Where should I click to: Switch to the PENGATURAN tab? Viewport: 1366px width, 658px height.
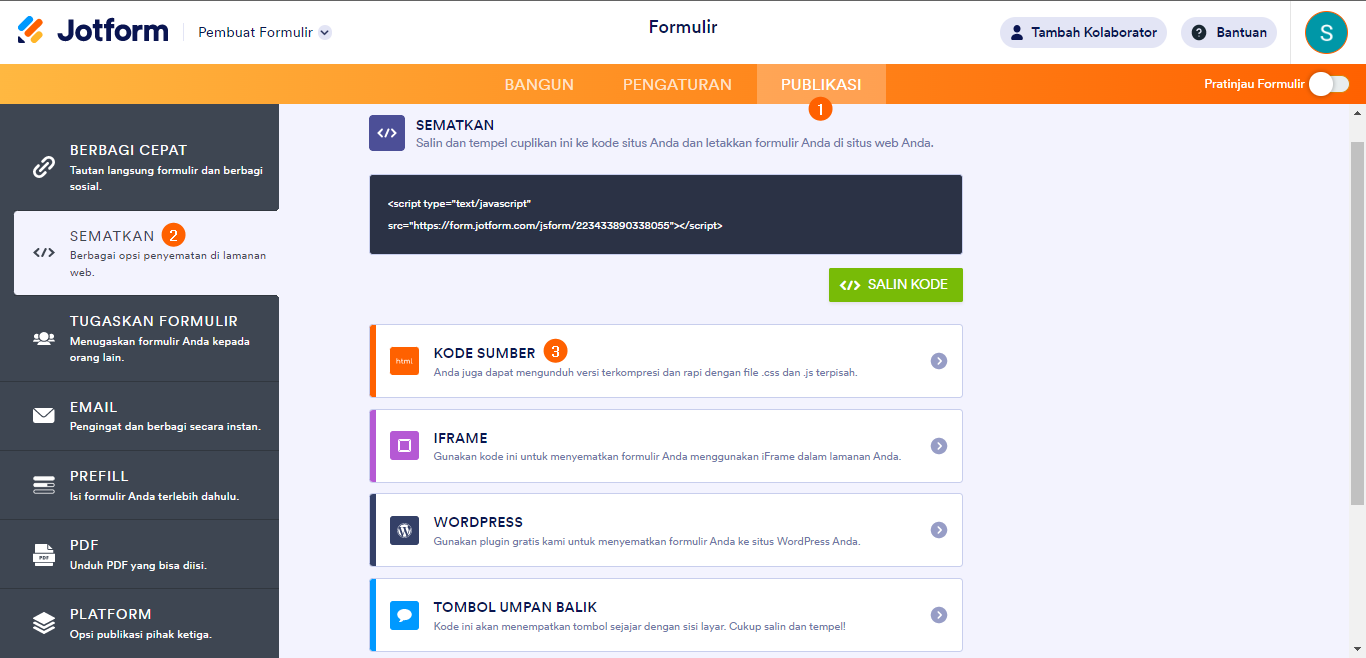pyautogui.click(x=677, y=84)
